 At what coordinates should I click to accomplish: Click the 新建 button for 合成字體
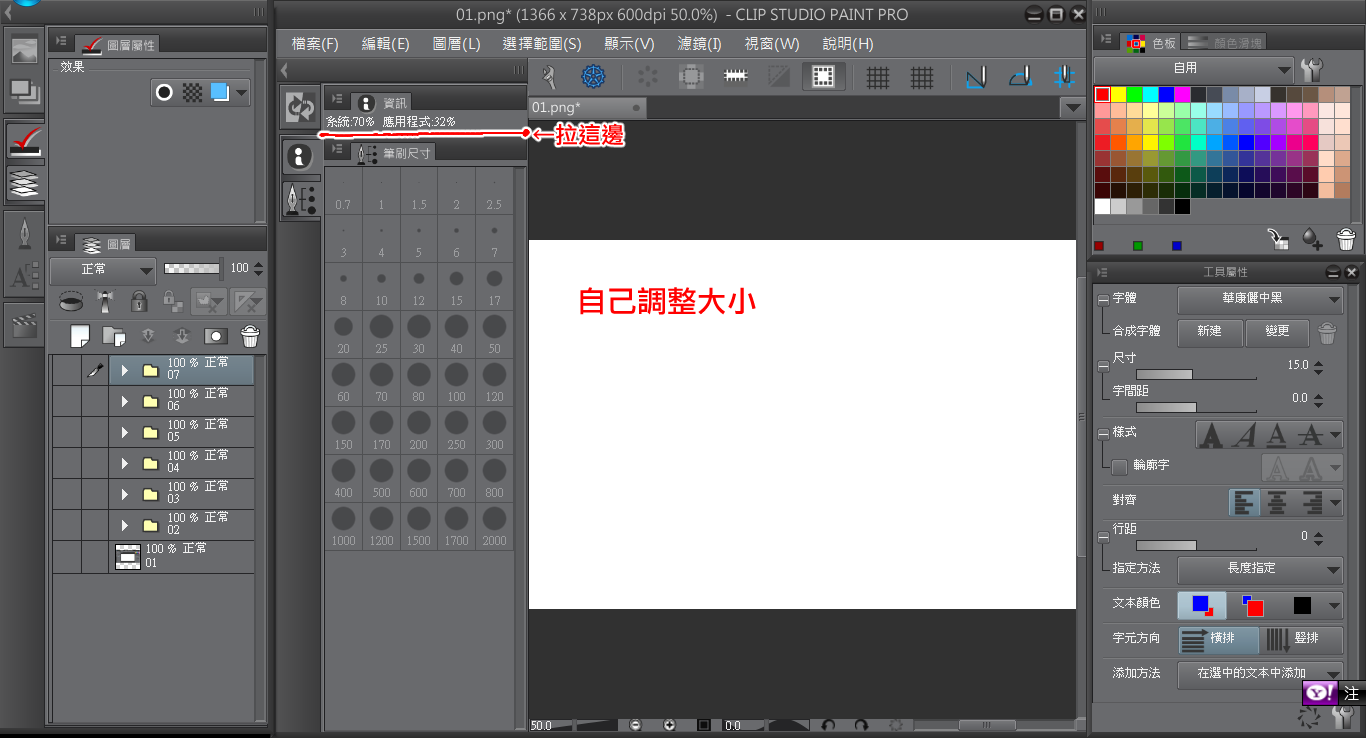coord(1210,331)
